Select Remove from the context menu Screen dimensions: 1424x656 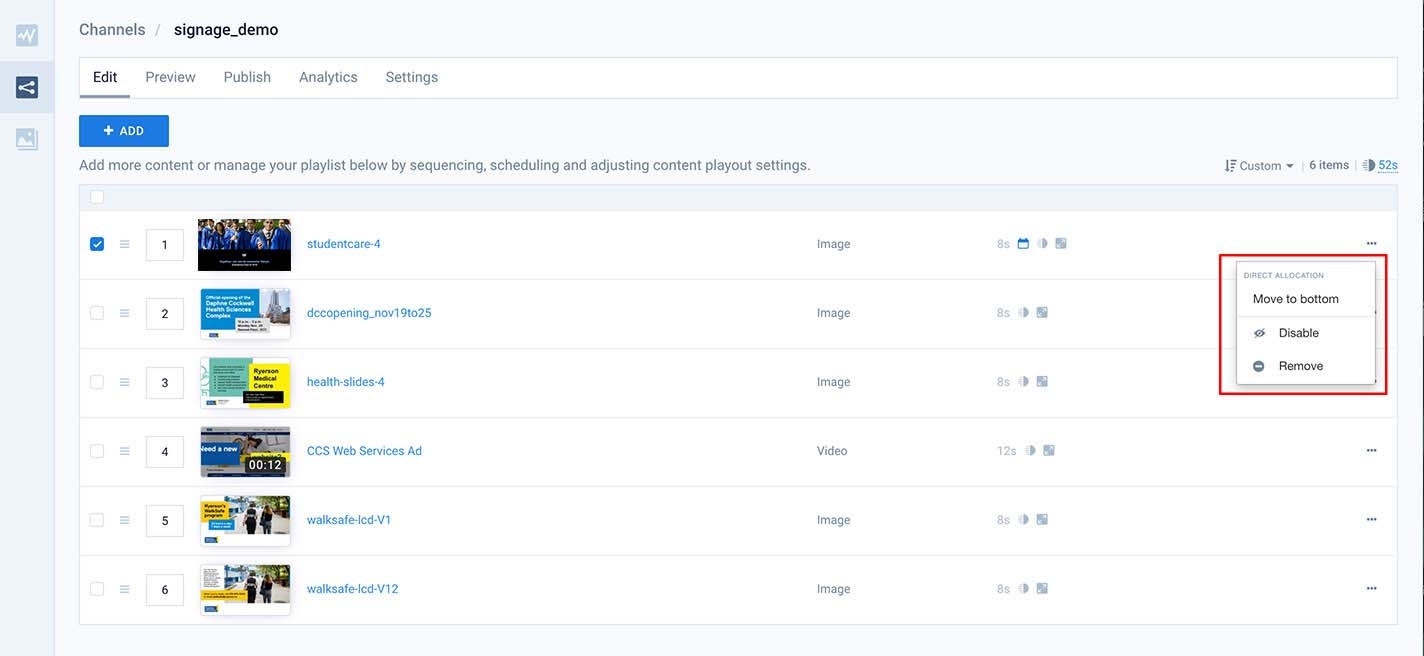pyautogui.click(x=1300, y=366)
